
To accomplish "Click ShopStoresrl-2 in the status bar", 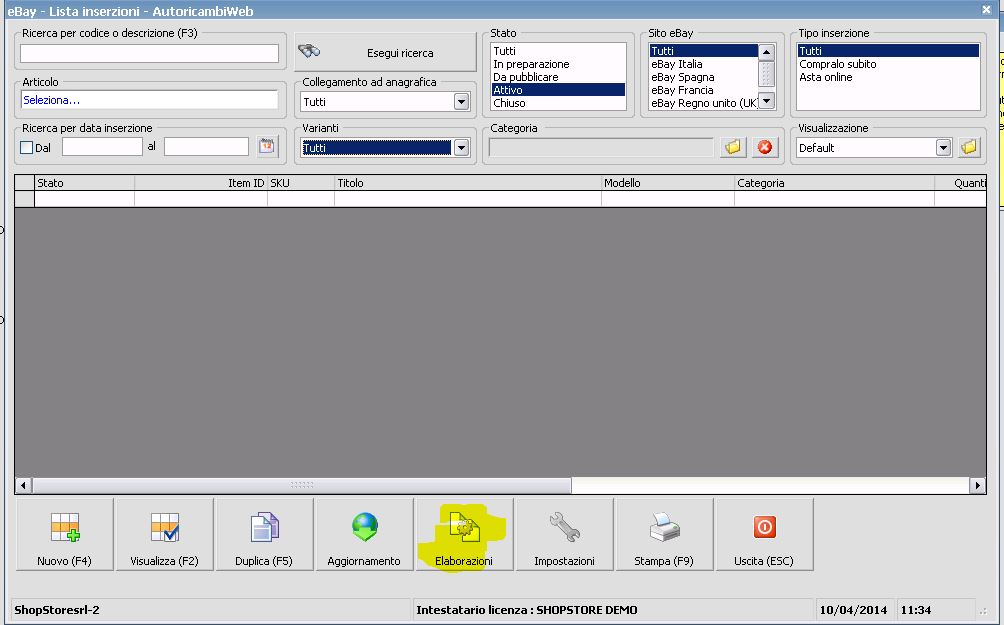I will point(57,610).
